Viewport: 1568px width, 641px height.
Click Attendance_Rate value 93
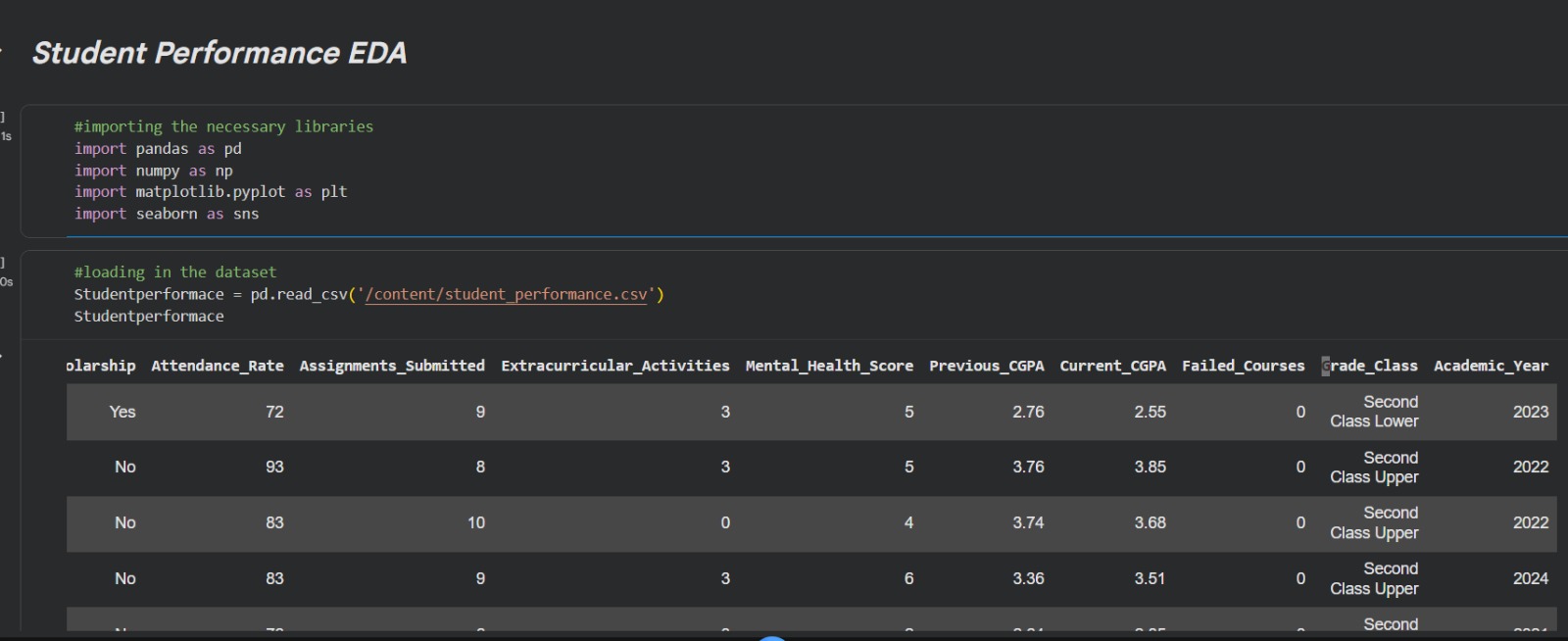click(274, 468)
